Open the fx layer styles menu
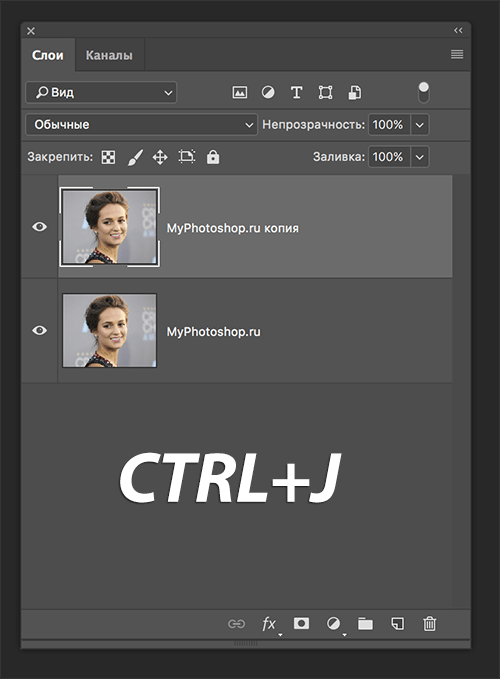 pyautogui.click(x=269, y=624)
